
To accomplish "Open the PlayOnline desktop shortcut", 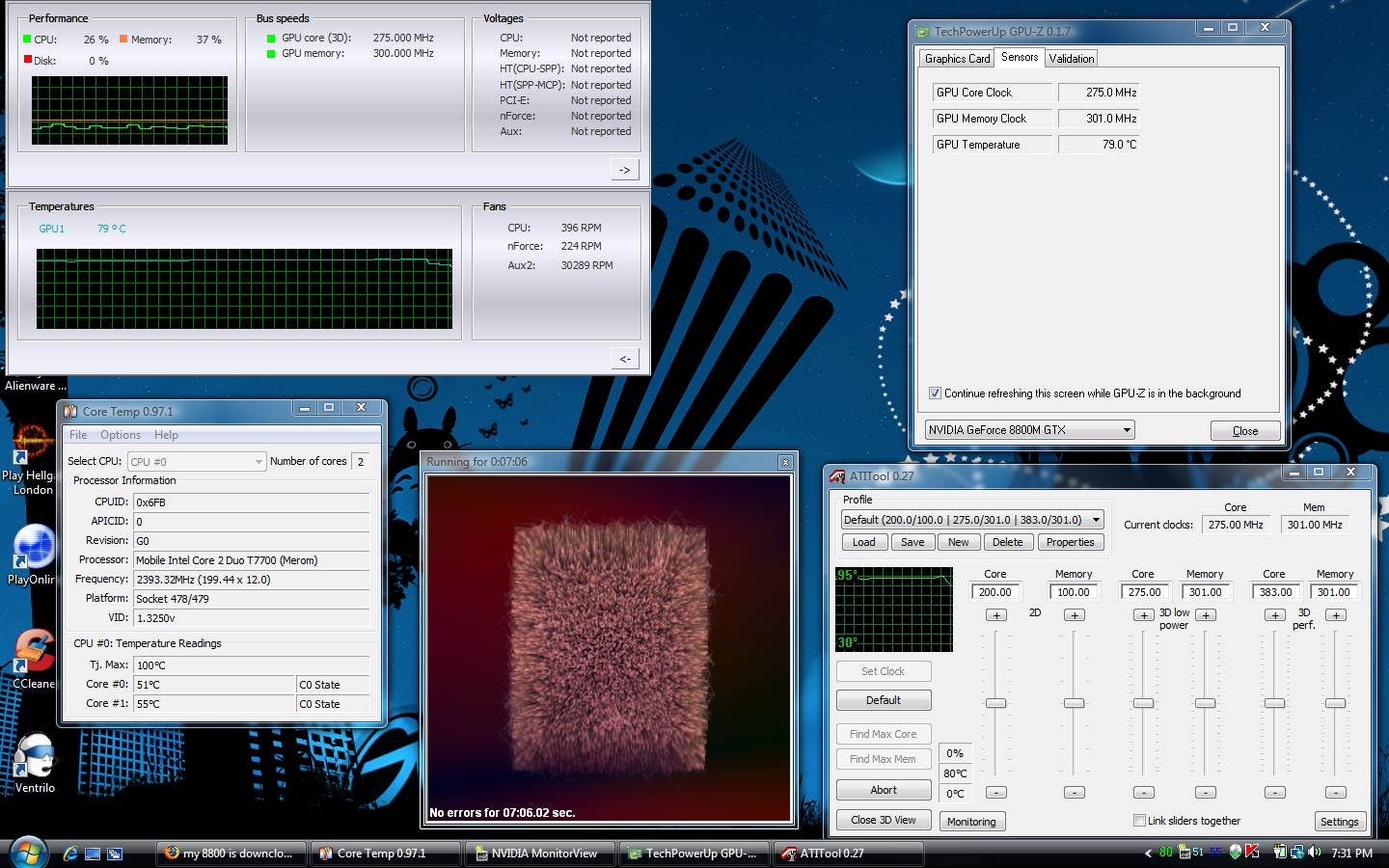I will (x=32, y=555).
